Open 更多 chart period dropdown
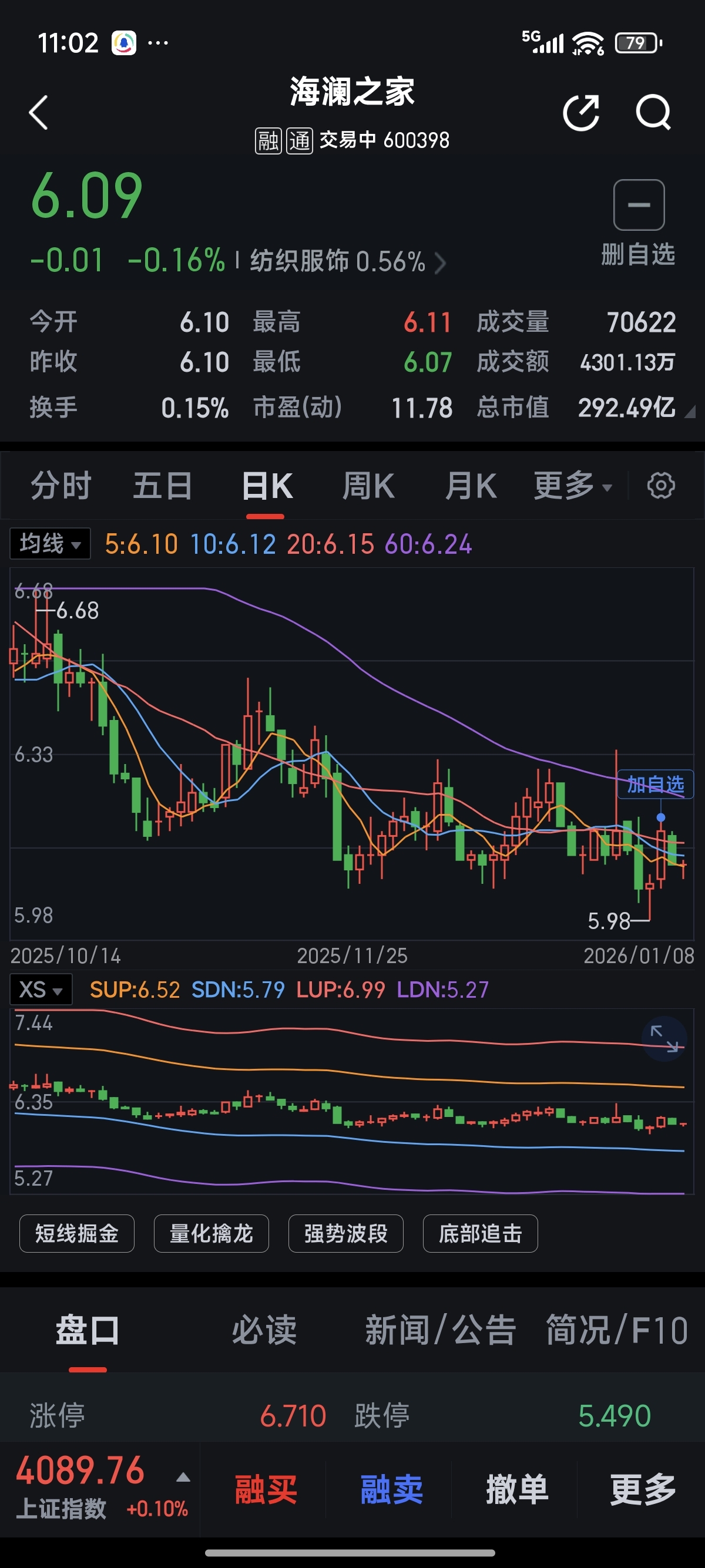 tap(573, 486)
